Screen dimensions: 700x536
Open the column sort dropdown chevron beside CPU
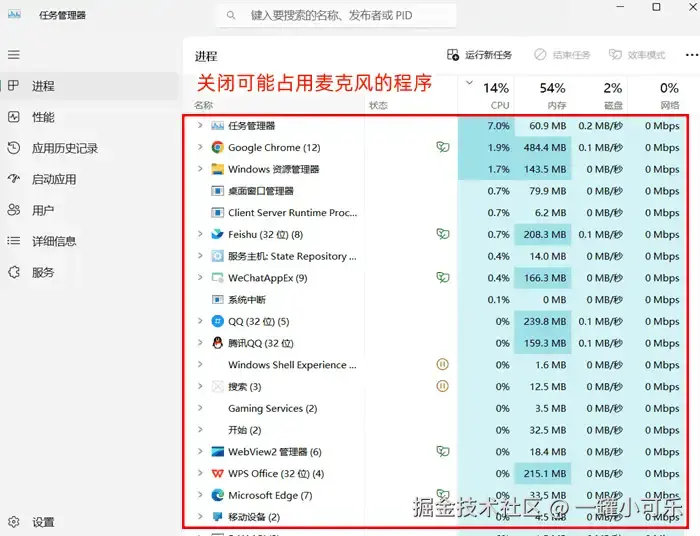469,83
